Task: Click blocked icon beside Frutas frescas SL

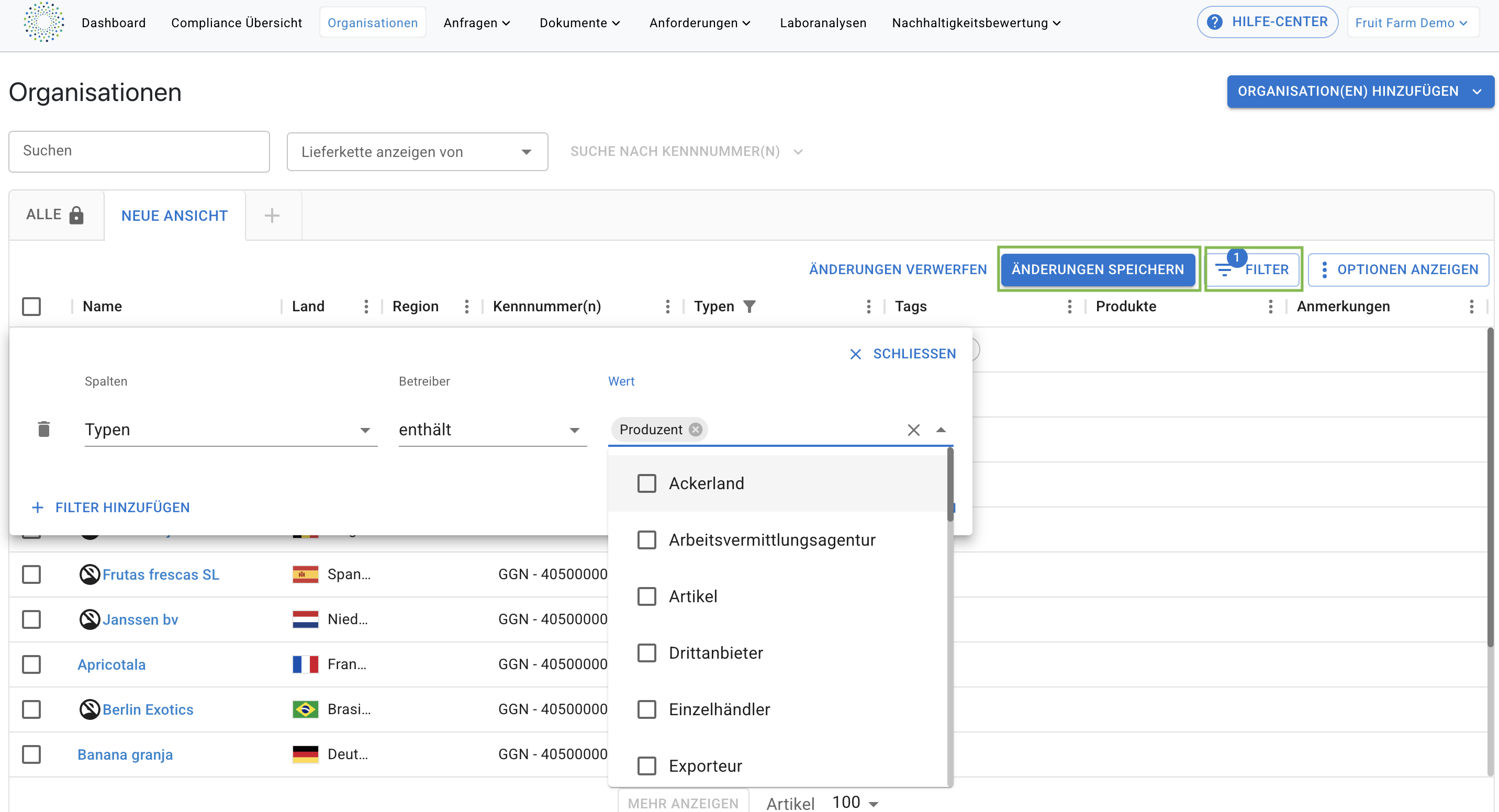Action: [90, 574]
